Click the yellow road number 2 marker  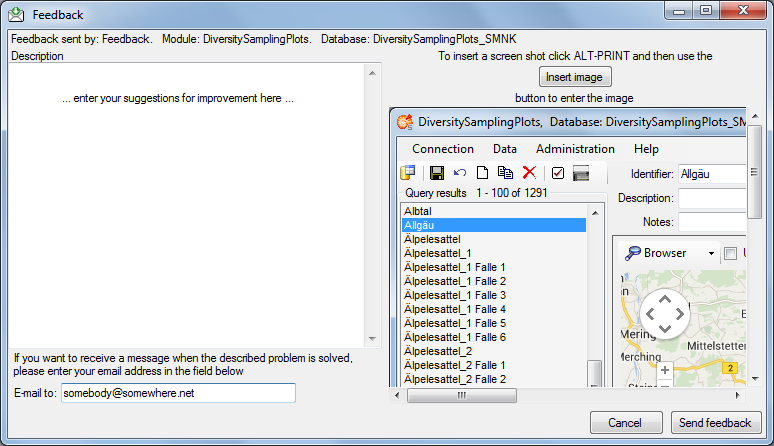coord(730,368)
